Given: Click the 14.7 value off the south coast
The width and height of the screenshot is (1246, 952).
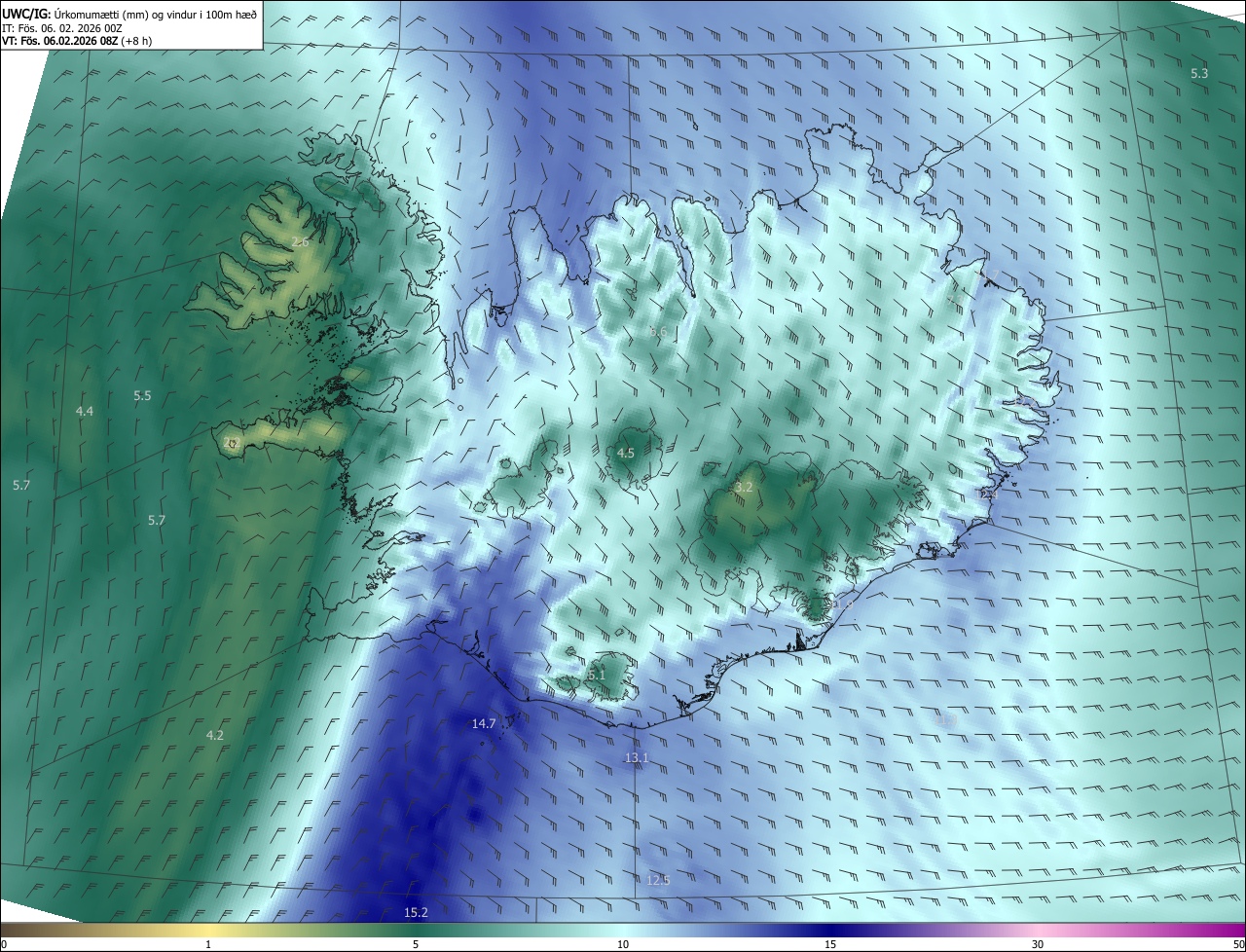Looking at the screenshot, I should (x=484, y=723).
